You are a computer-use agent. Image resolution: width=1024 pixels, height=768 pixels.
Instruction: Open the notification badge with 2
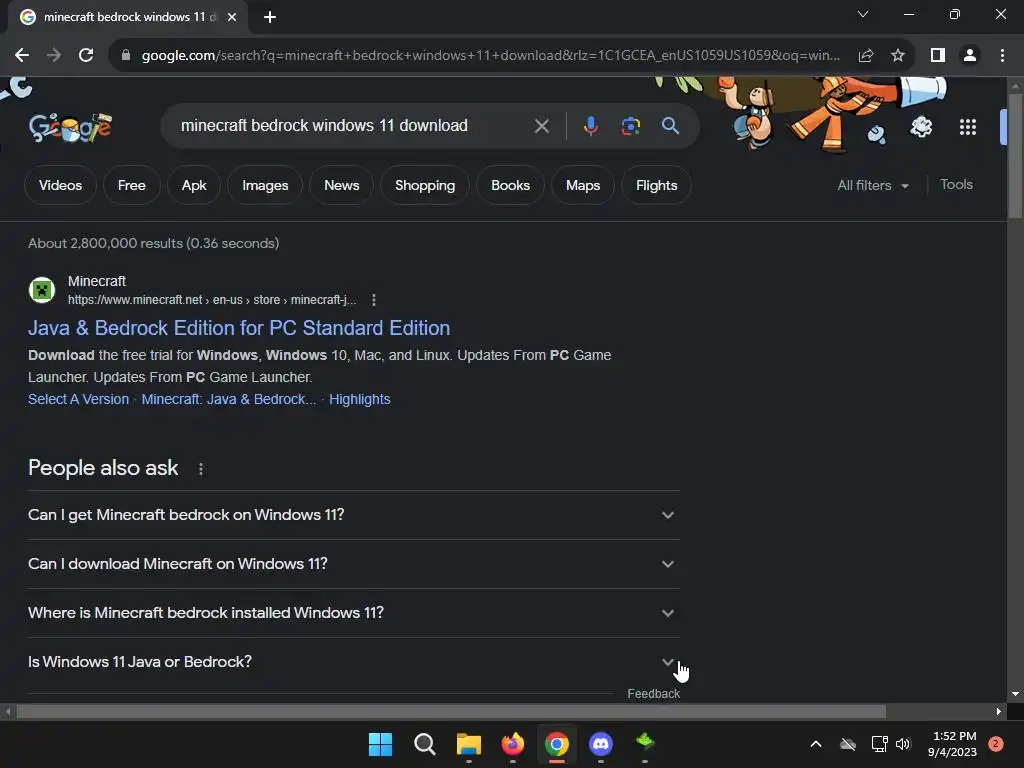point(996,744)
